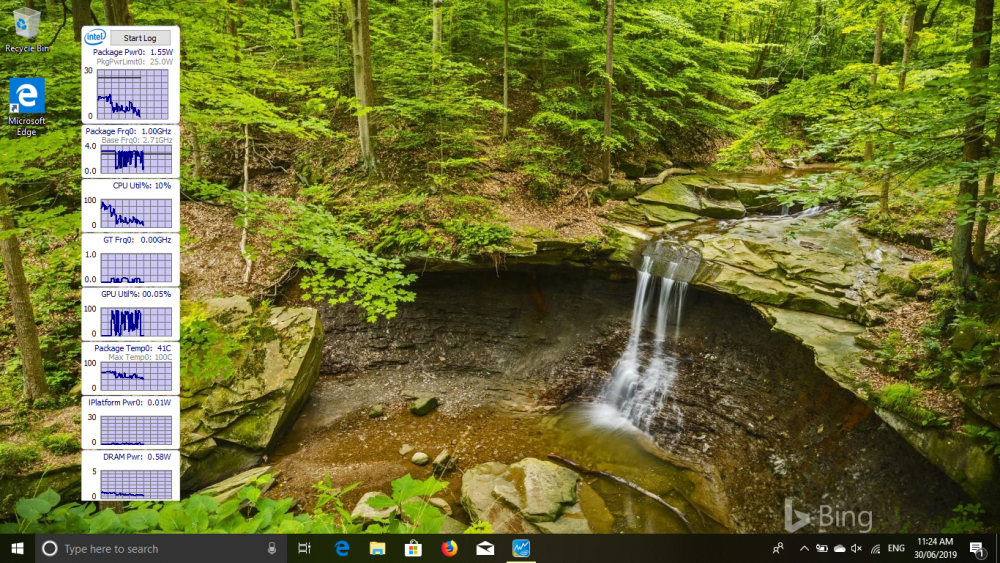Open the clock showing 11:24 AM
Viewport: 1000px width, 563px height.
(x=935, y=548)
